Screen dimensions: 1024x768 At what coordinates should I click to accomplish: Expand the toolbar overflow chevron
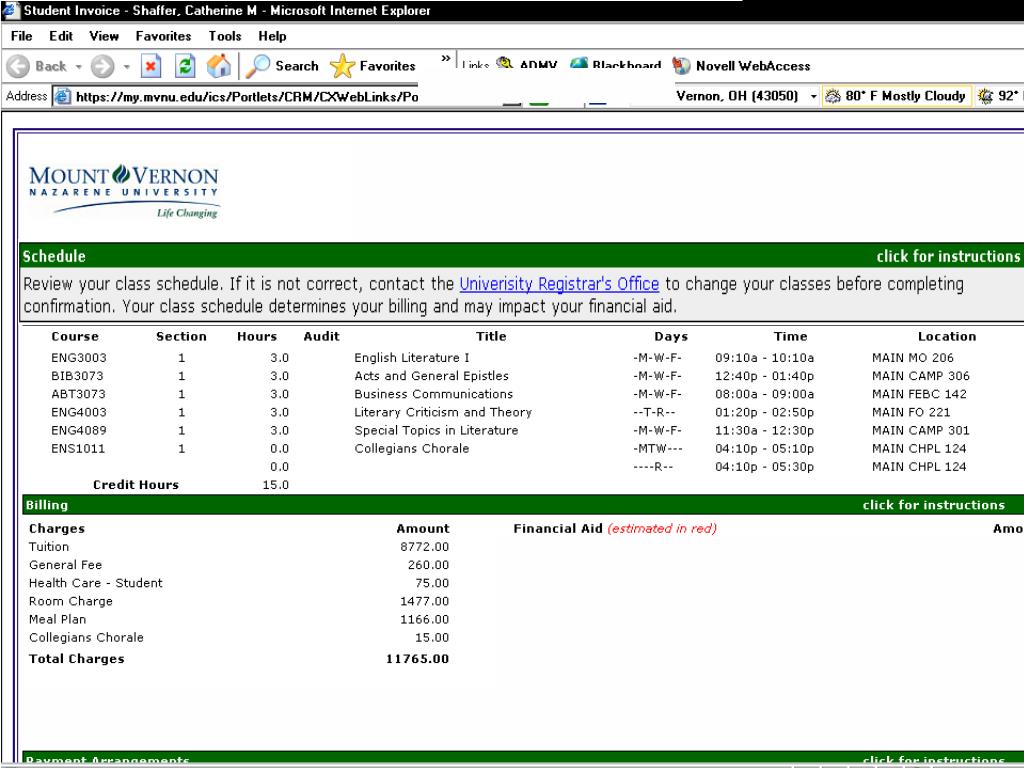click(445, 59)
